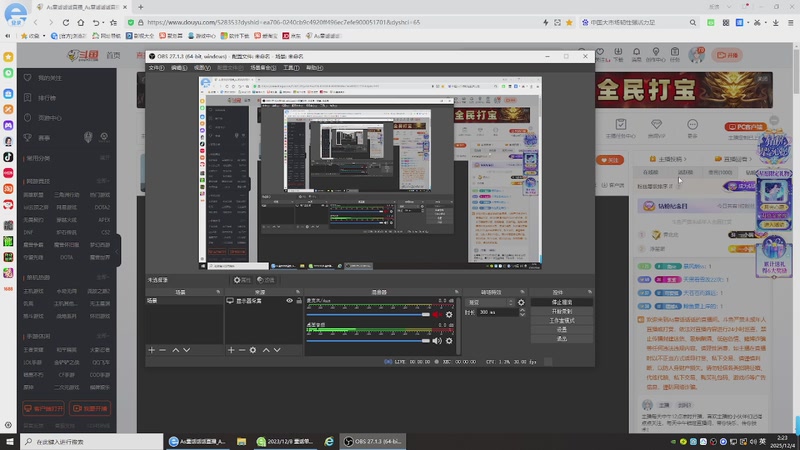This screenshot has height=450, width=800.
Task: Open source properties gear in Sources toolbar
Action: click(x=253, y=350)
